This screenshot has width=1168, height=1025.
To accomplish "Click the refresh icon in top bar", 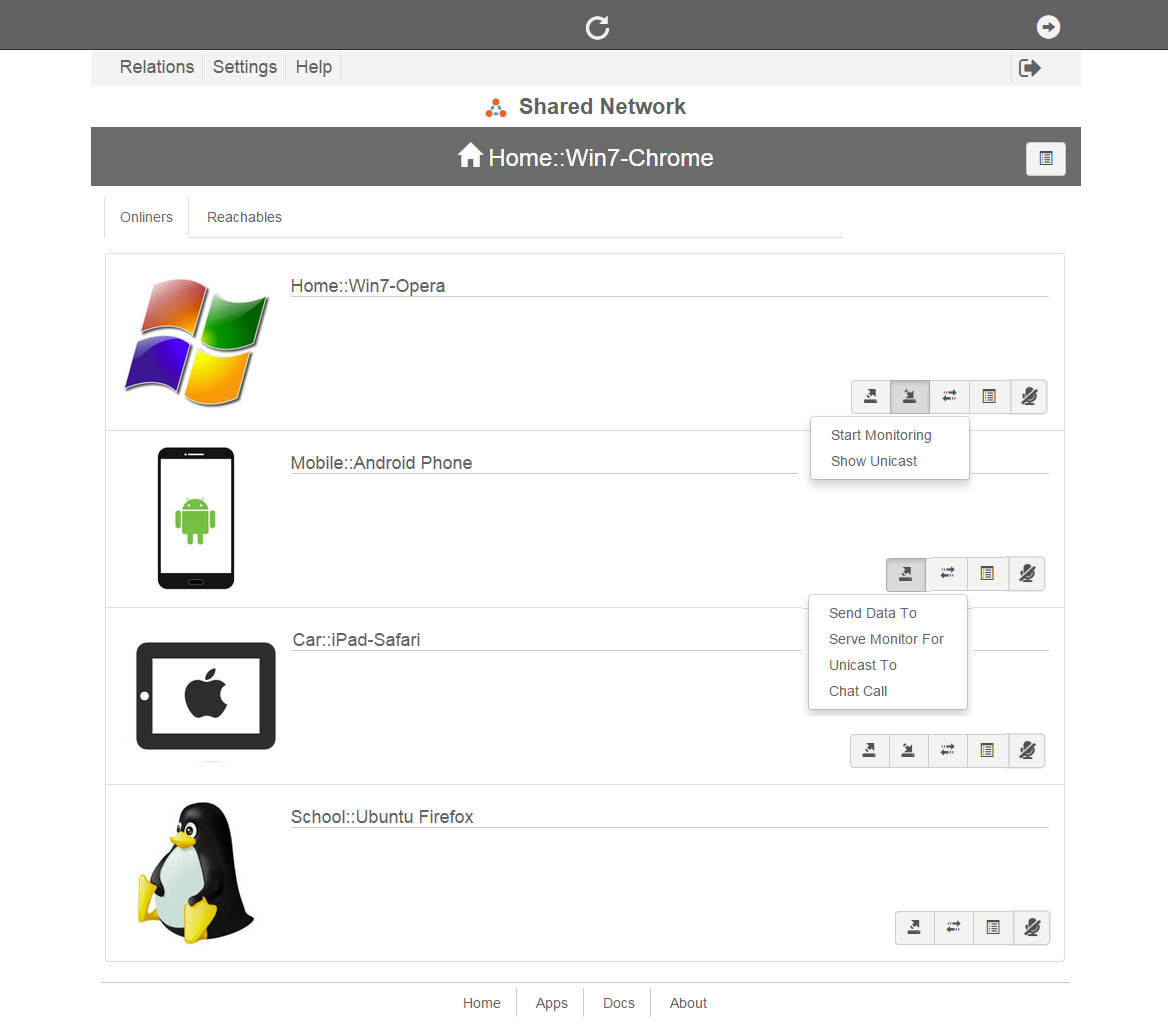I will click(x=597, y=27).
